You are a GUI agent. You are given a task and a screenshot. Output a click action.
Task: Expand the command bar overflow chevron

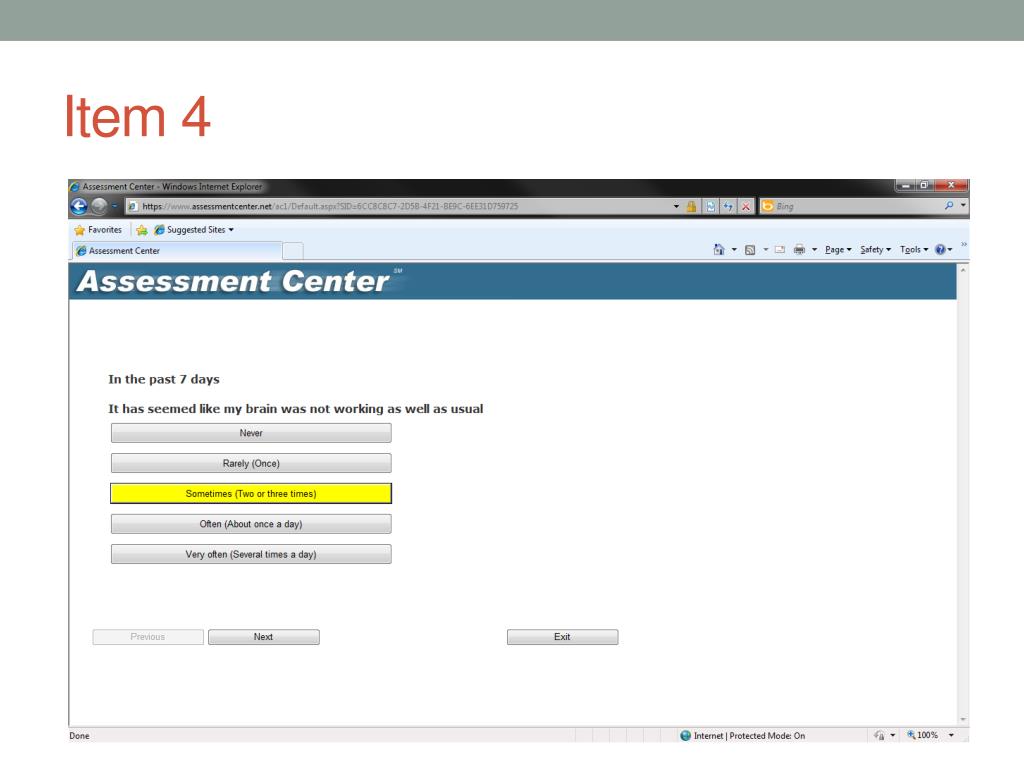click(963, 244)
